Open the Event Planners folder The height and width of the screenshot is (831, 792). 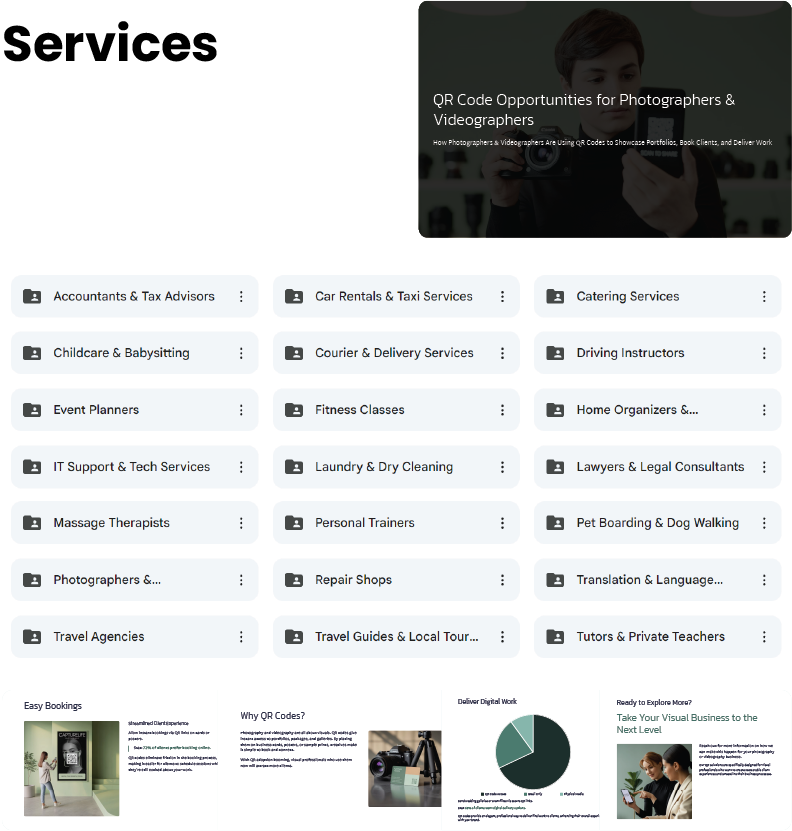pyautogui.click(x=96, y=410)
